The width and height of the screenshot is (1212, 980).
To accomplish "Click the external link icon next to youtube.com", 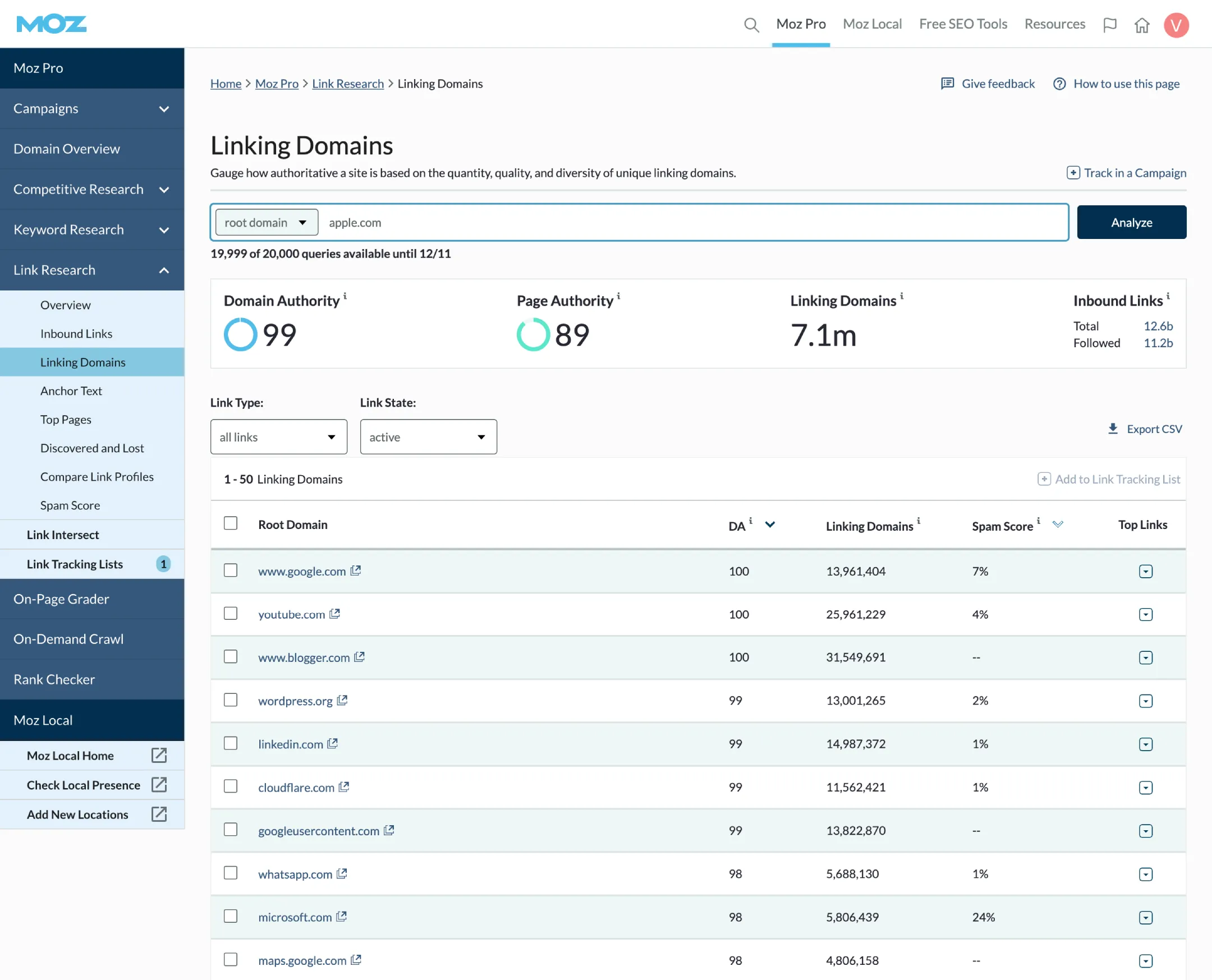I will (336, 613).
